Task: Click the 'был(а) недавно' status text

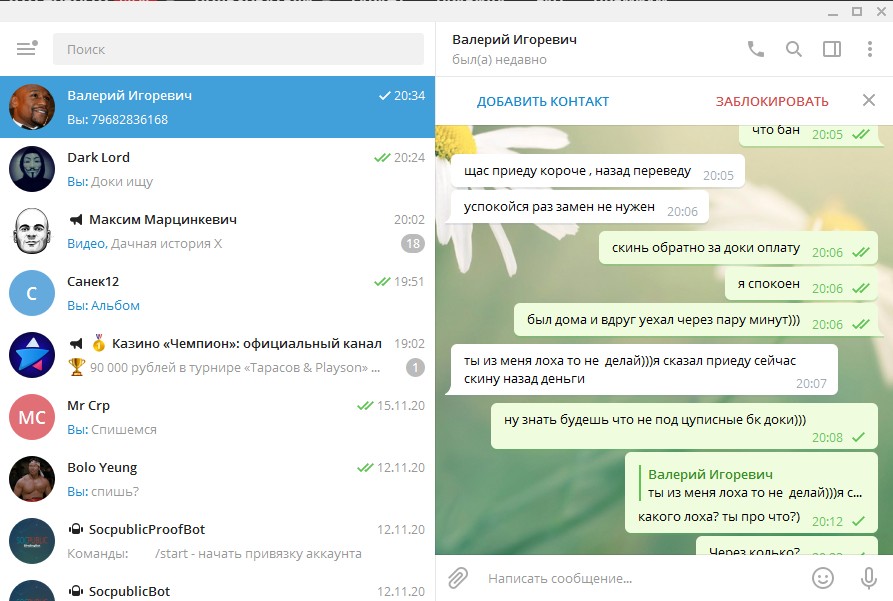Action: [499, 60]
